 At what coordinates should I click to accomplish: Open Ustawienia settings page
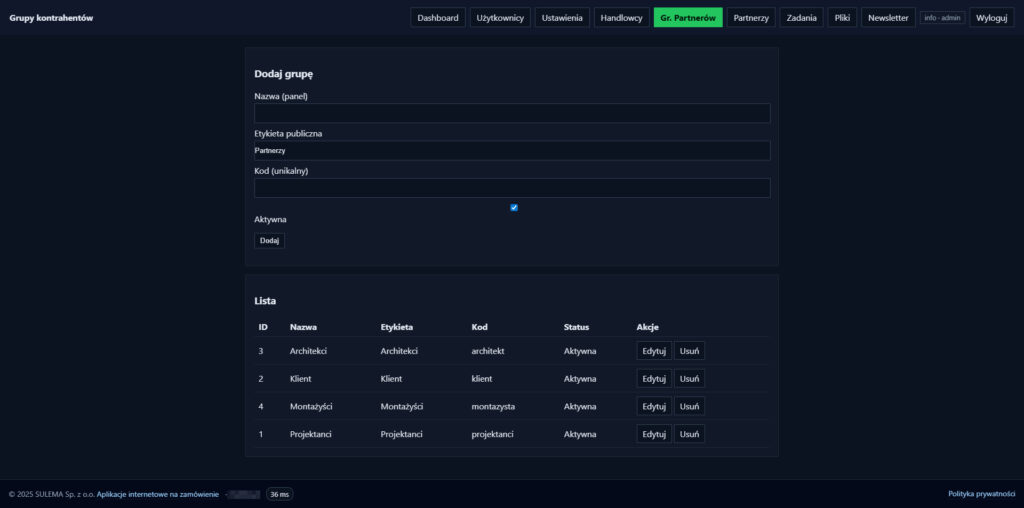(x=562, y=18)
